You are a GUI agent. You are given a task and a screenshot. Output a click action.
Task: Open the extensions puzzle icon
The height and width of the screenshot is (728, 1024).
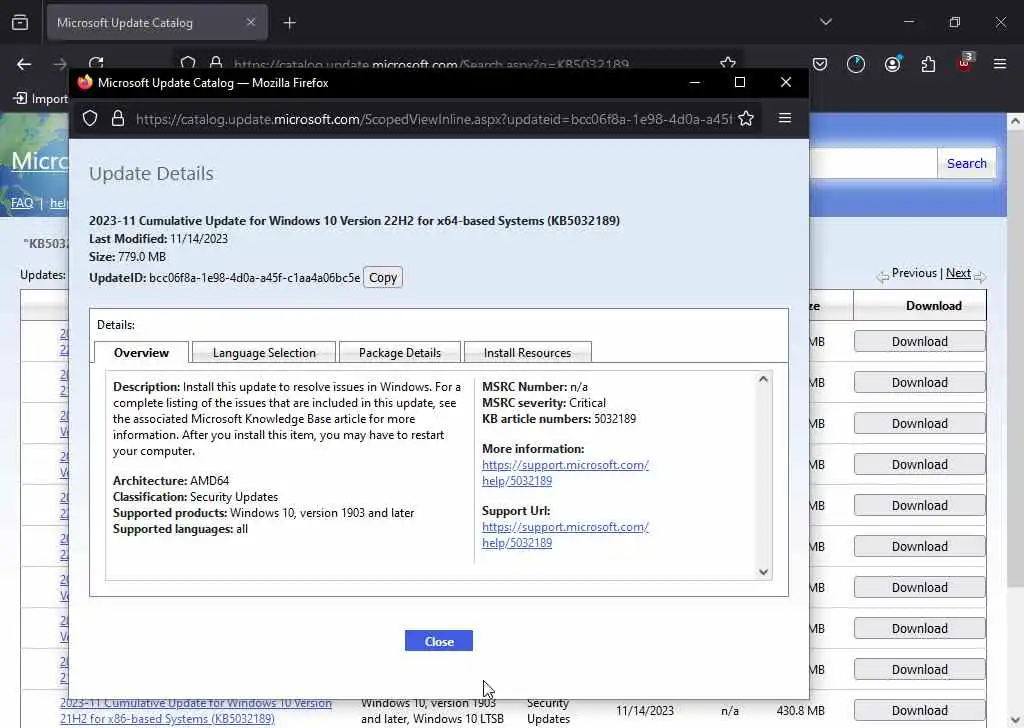tap(928, 64)
